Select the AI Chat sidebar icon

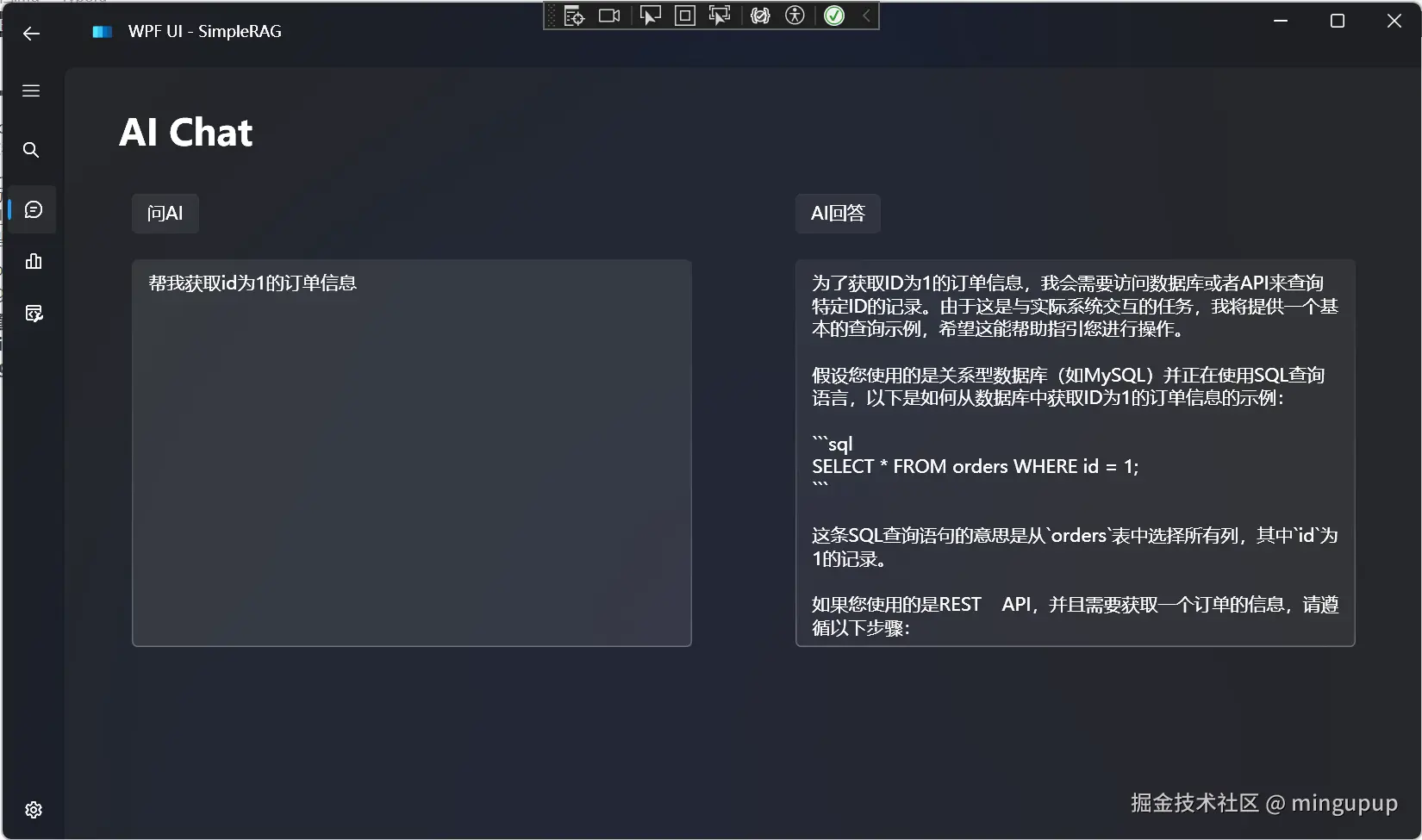34,209
